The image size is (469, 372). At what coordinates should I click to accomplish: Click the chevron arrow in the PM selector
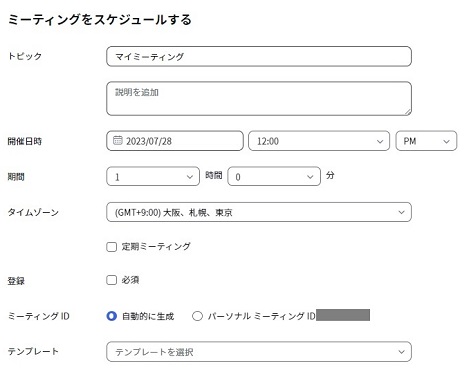pyautogui.click(x=446, y=141)
